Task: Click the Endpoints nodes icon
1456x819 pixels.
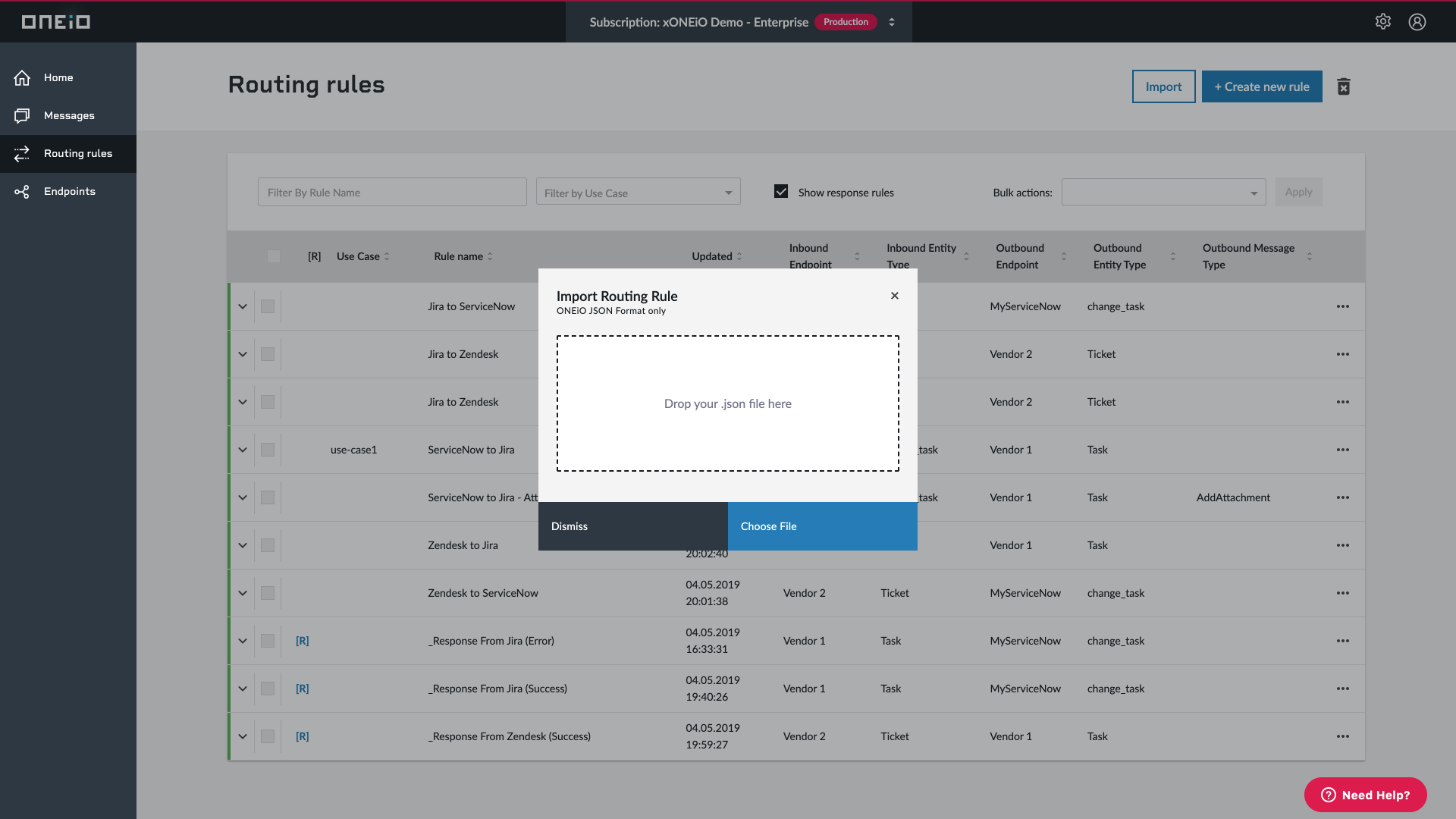Action: click(22, 191)
